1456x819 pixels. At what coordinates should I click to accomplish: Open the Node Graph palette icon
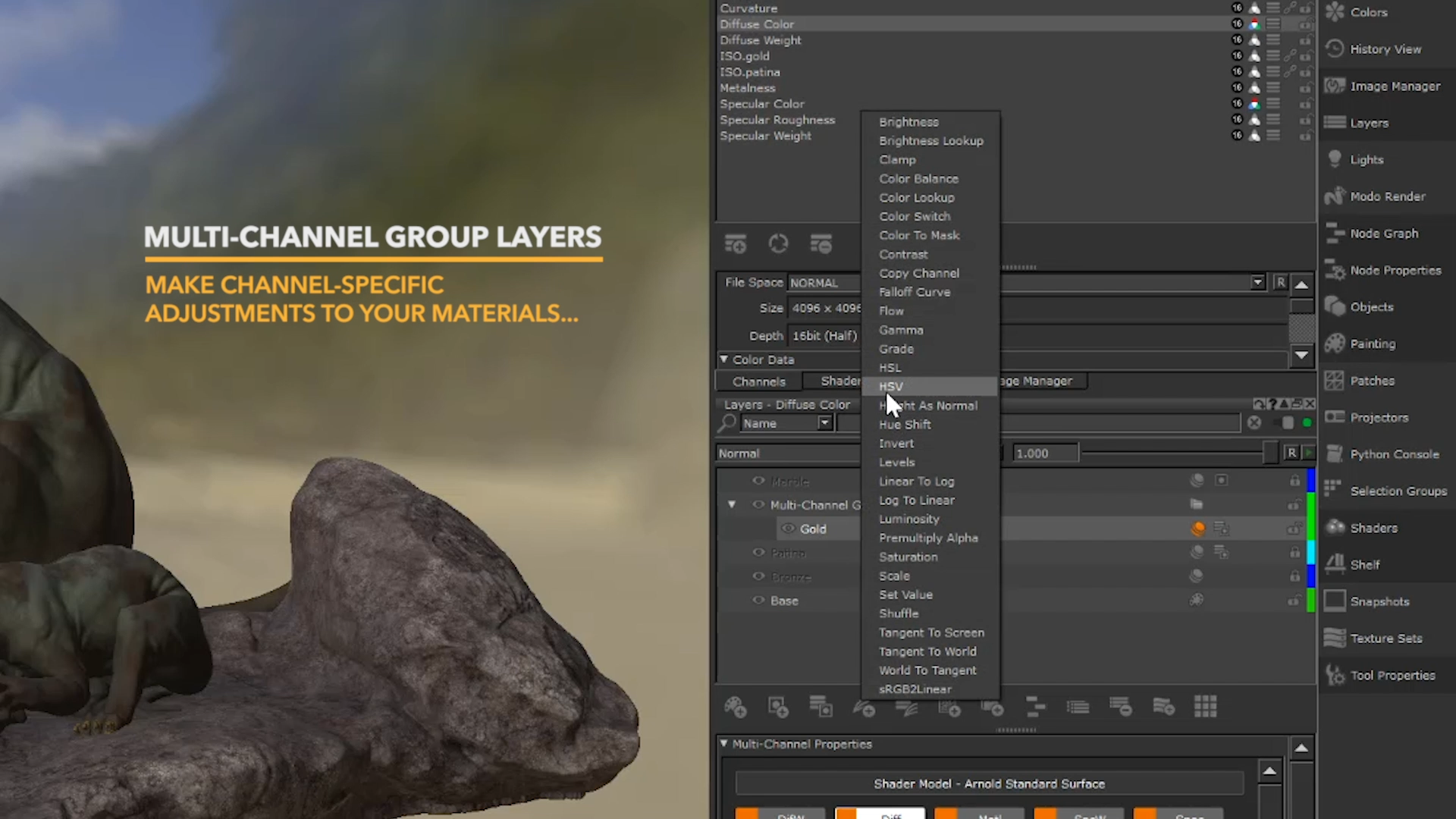point(1335,233)
